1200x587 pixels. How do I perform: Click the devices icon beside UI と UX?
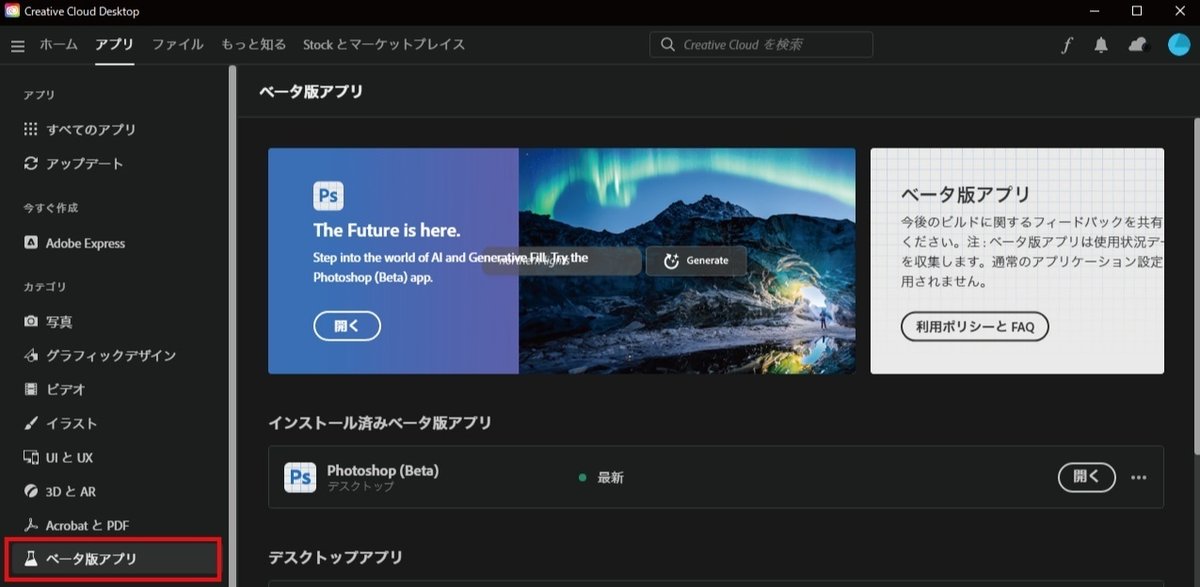pos(31,457)
